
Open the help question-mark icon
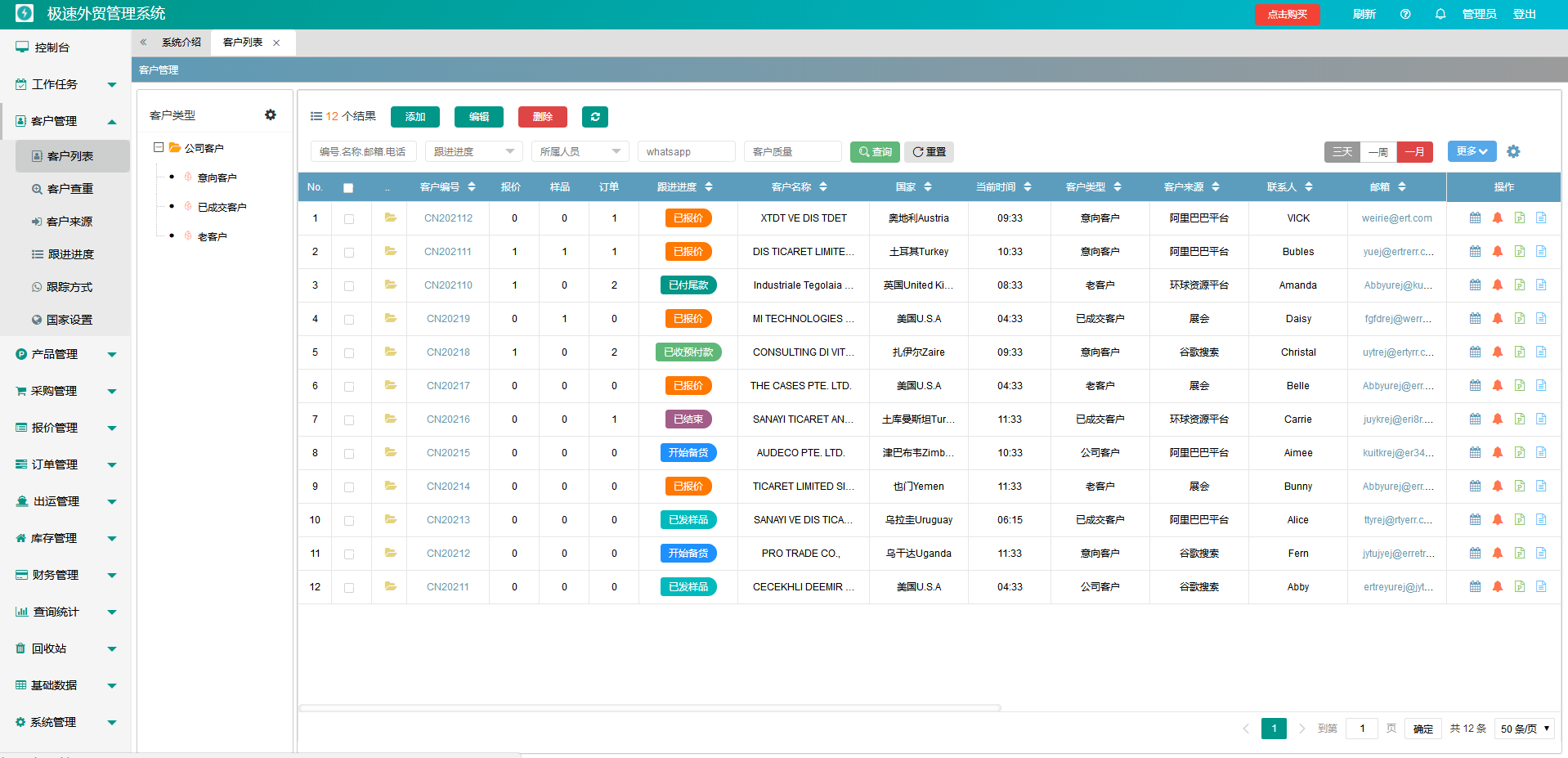[x=1405, y=14]
